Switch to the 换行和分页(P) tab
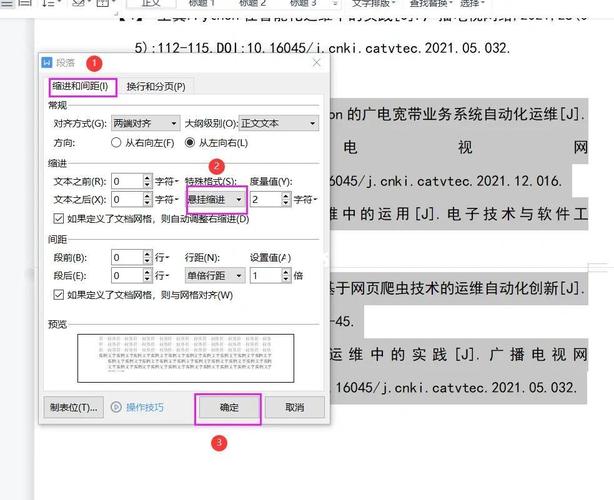Screen dimensions: 614x500 155,86
